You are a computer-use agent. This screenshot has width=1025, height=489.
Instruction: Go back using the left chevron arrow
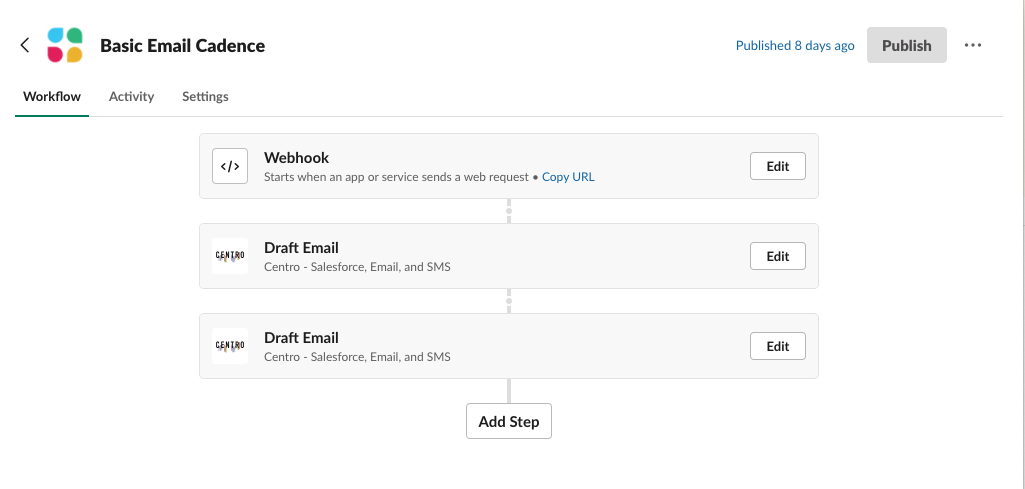click(25, 45)
